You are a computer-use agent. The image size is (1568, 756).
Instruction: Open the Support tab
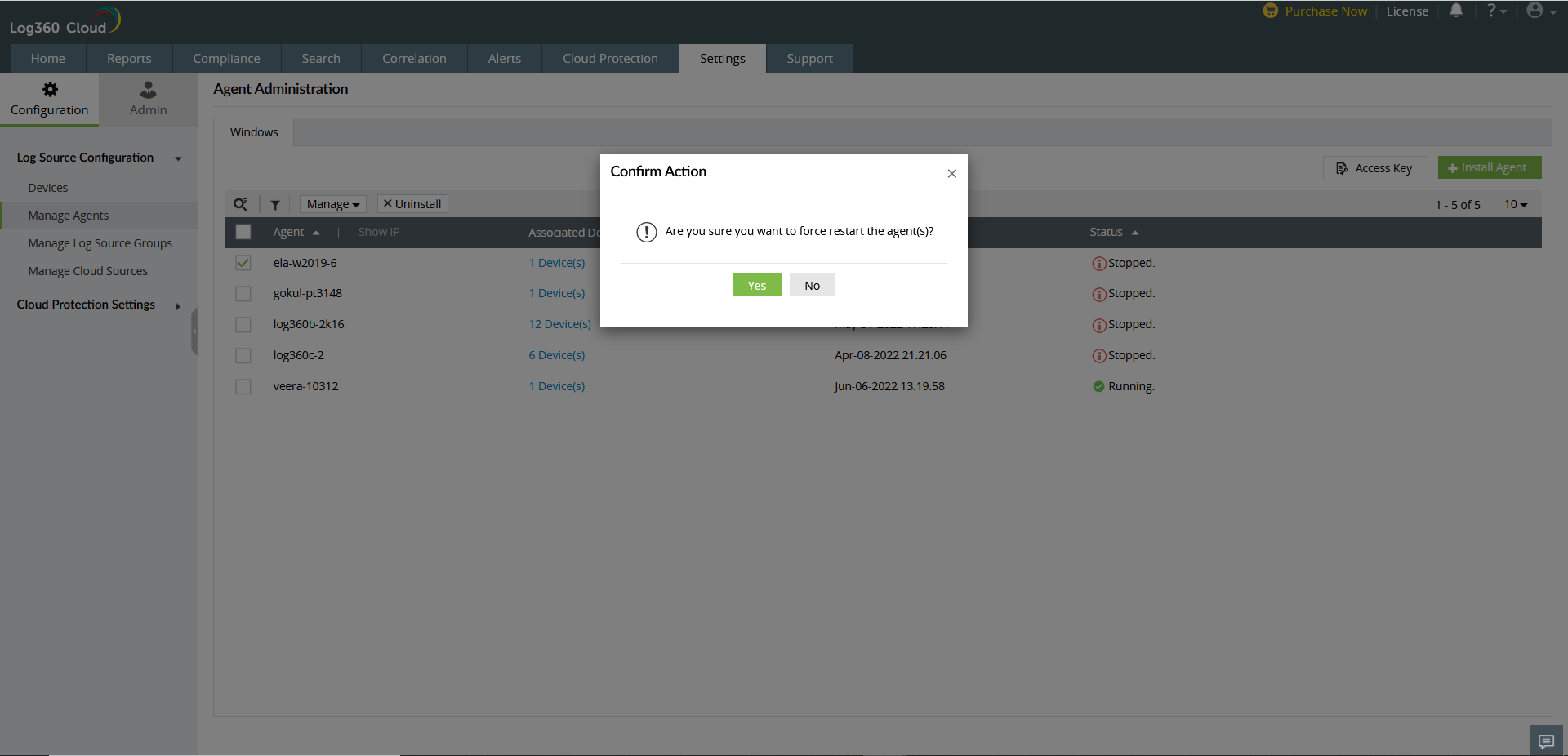[810, 59]
